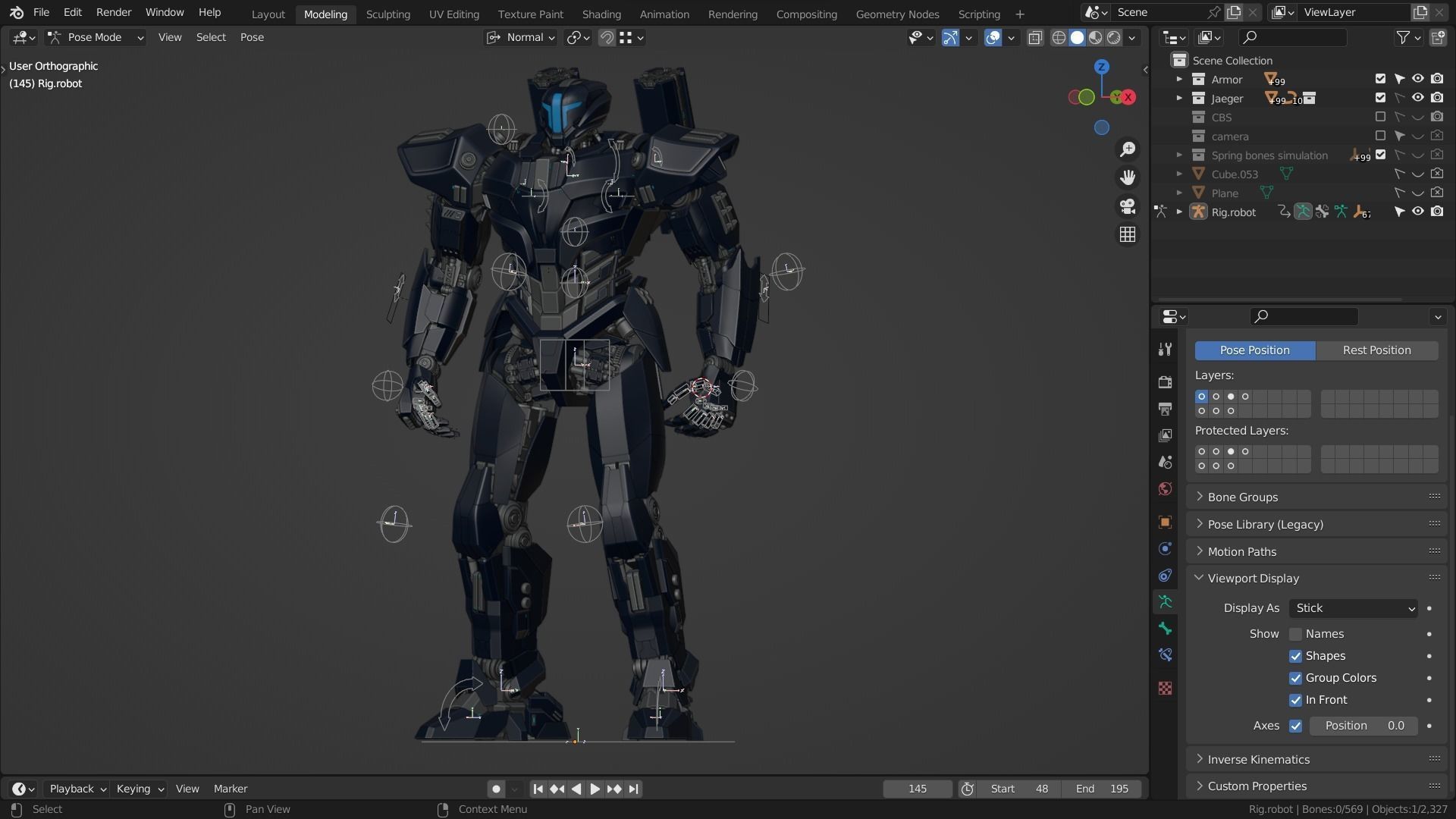Viewport: 1456px width, 819px height.
Task: Open the Bone properties tab
Action: pos(1166,629)
